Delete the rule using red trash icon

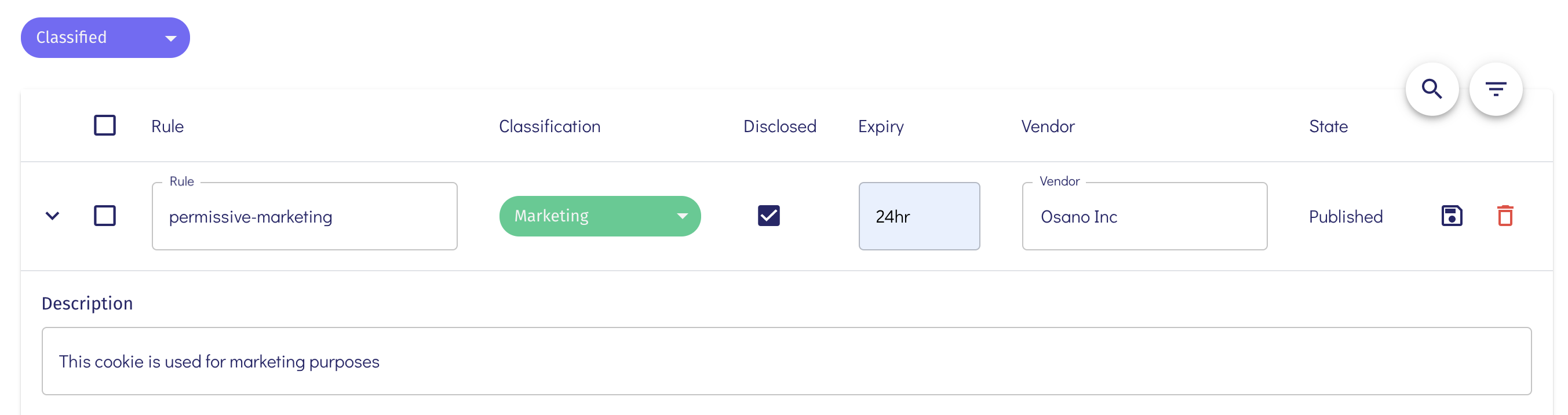coord(1505,216)
